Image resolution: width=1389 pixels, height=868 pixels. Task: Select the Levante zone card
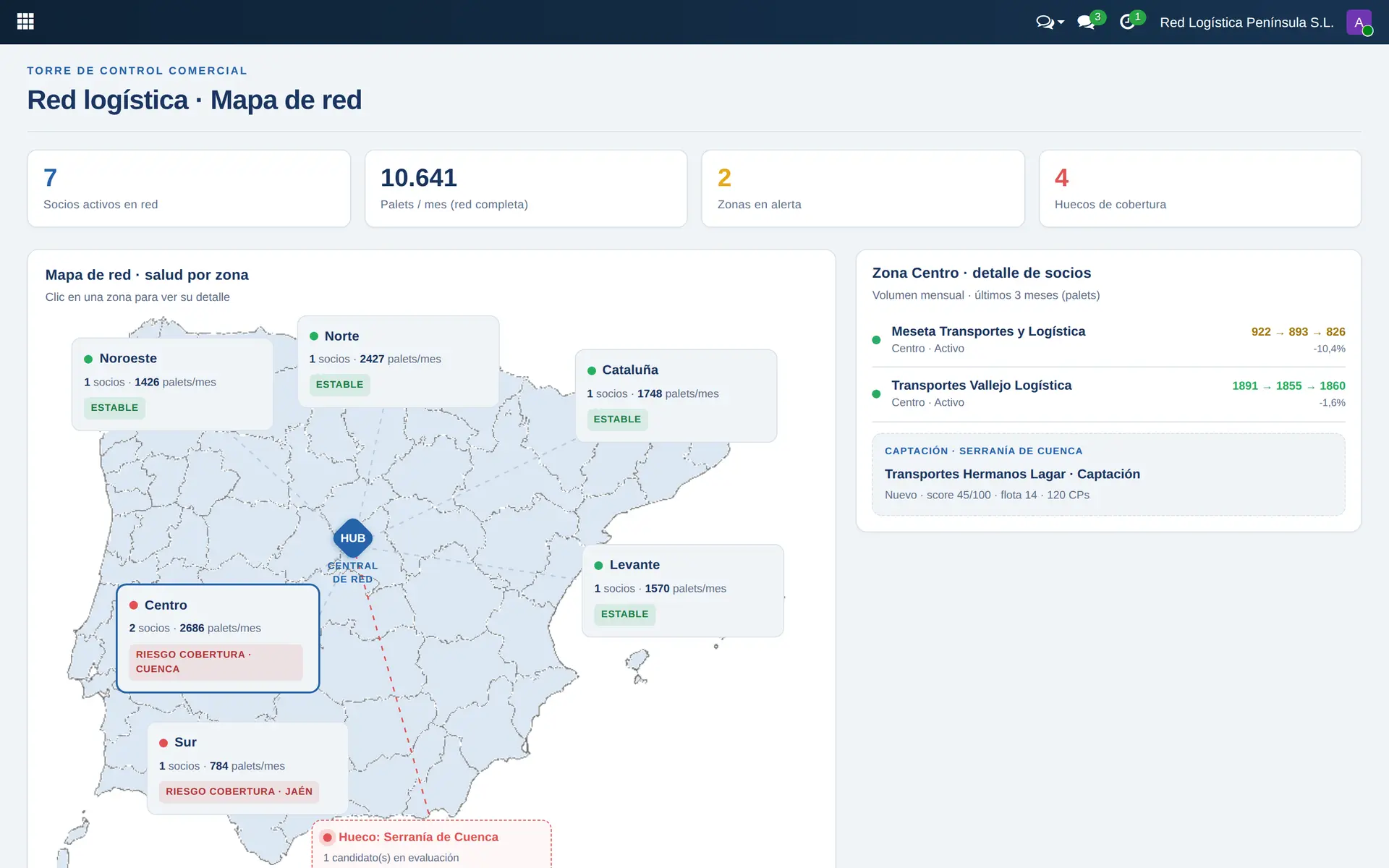(683, 590)
